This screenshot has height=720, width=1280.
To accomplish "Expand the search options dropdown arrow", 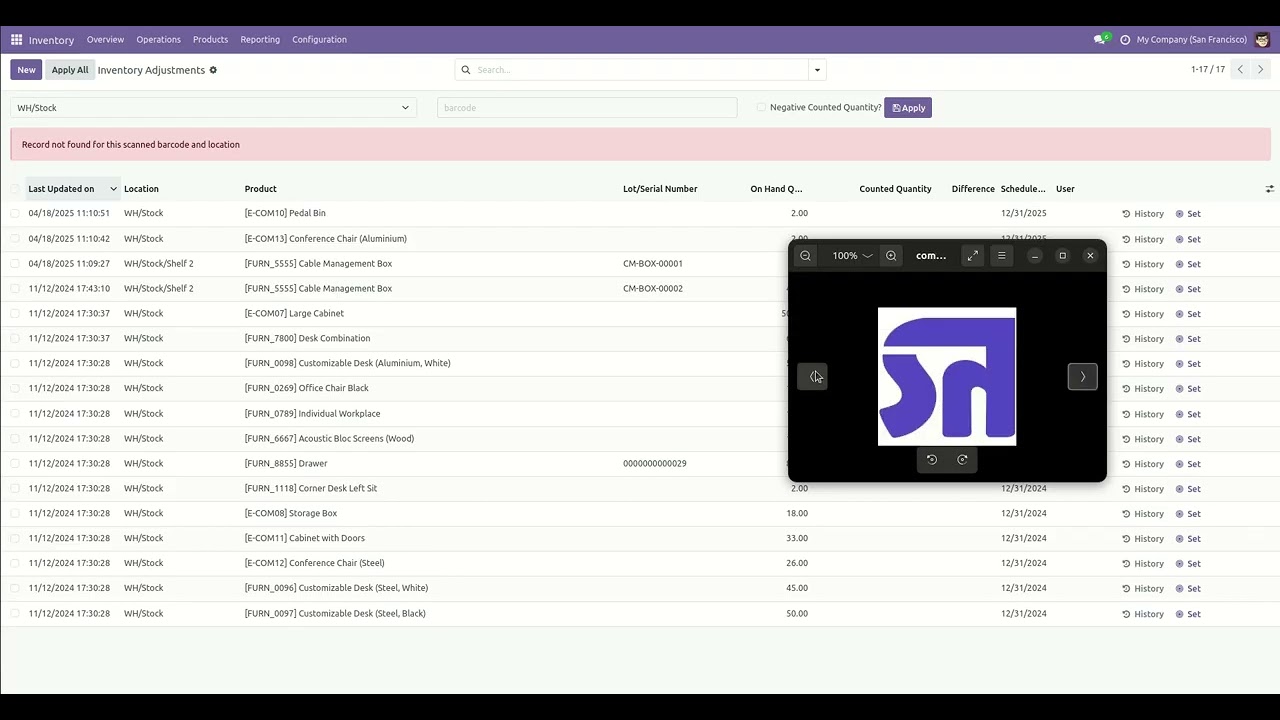I will click(x=817, y=70).
